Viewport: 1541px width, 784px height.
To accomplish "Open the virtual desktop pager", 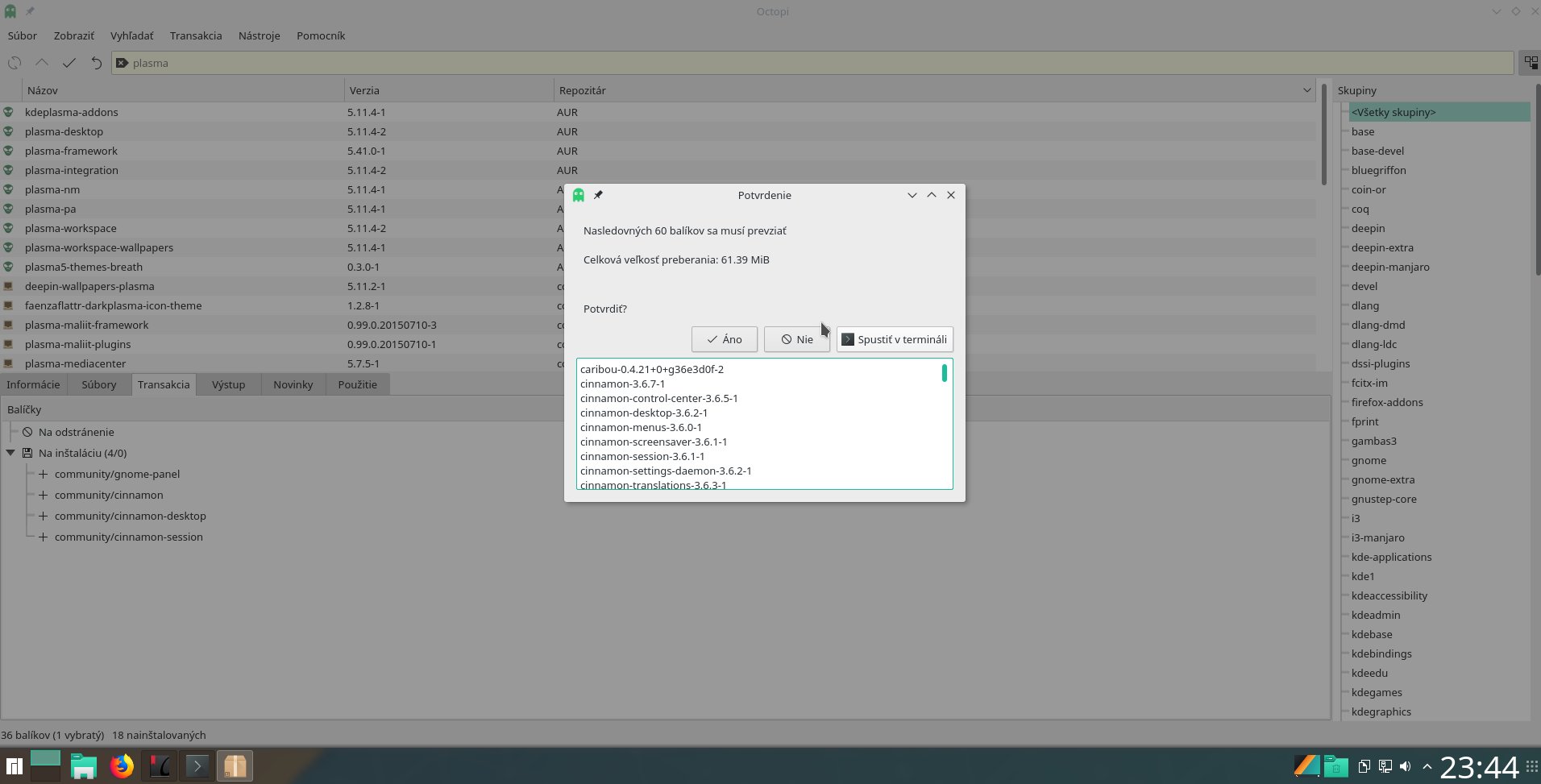I will [x=45, y=766].
